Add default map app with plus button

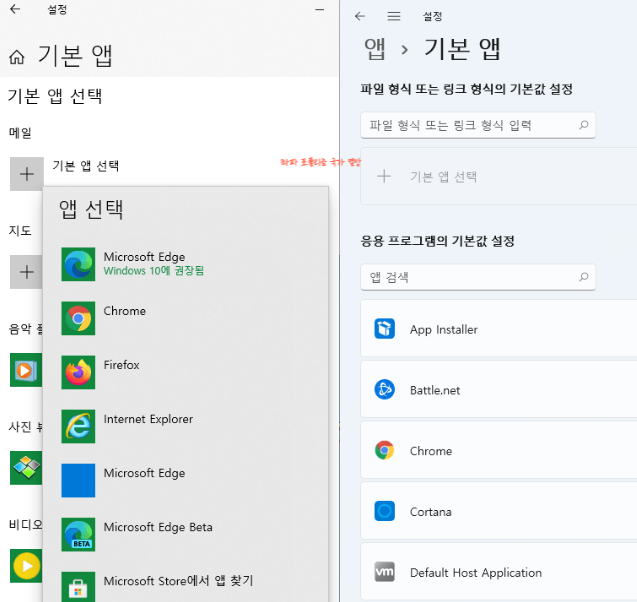point(26,272)
